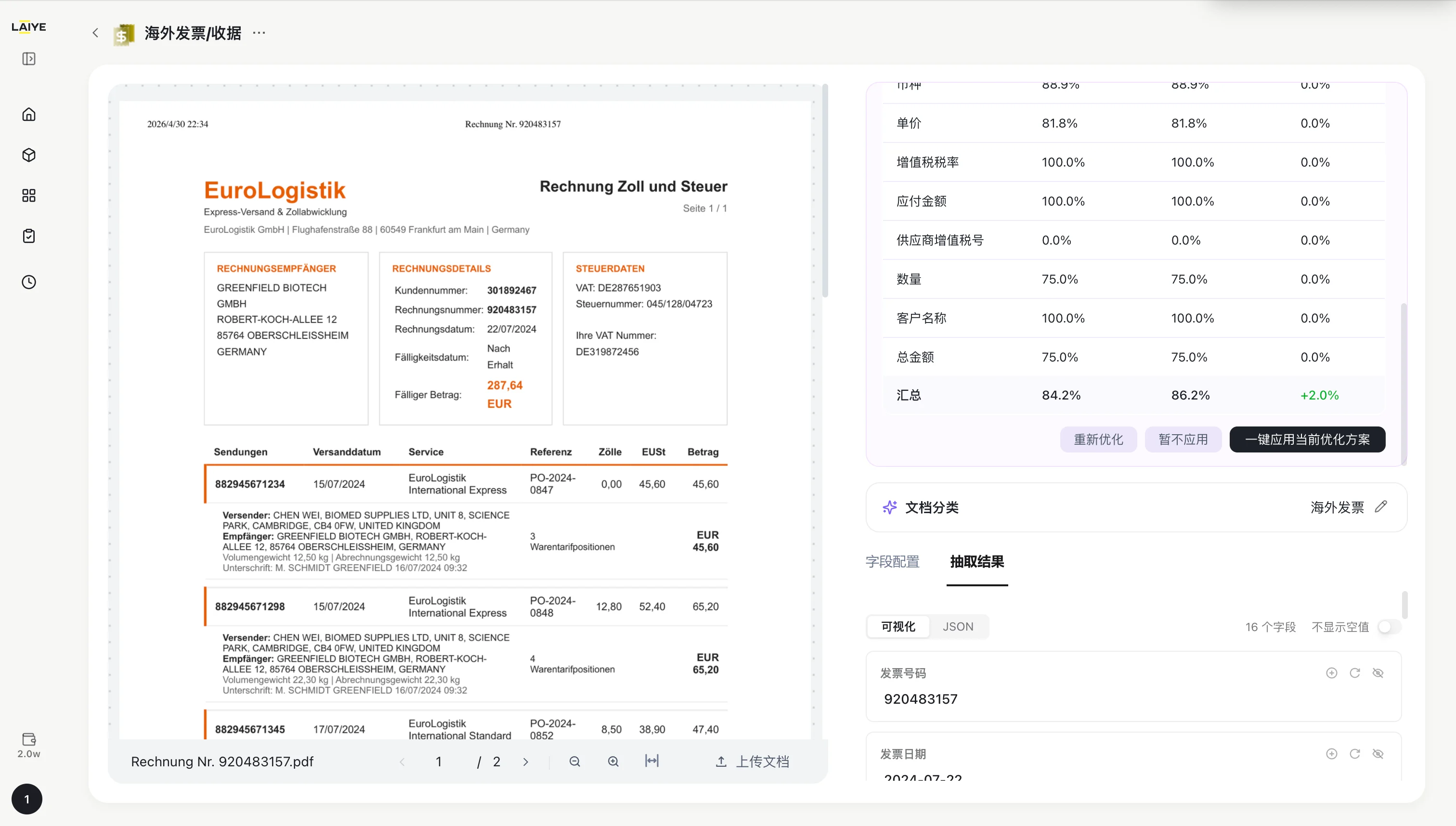
Task: Open the cube icon in sidebar
Action: [x=28, y=155]
